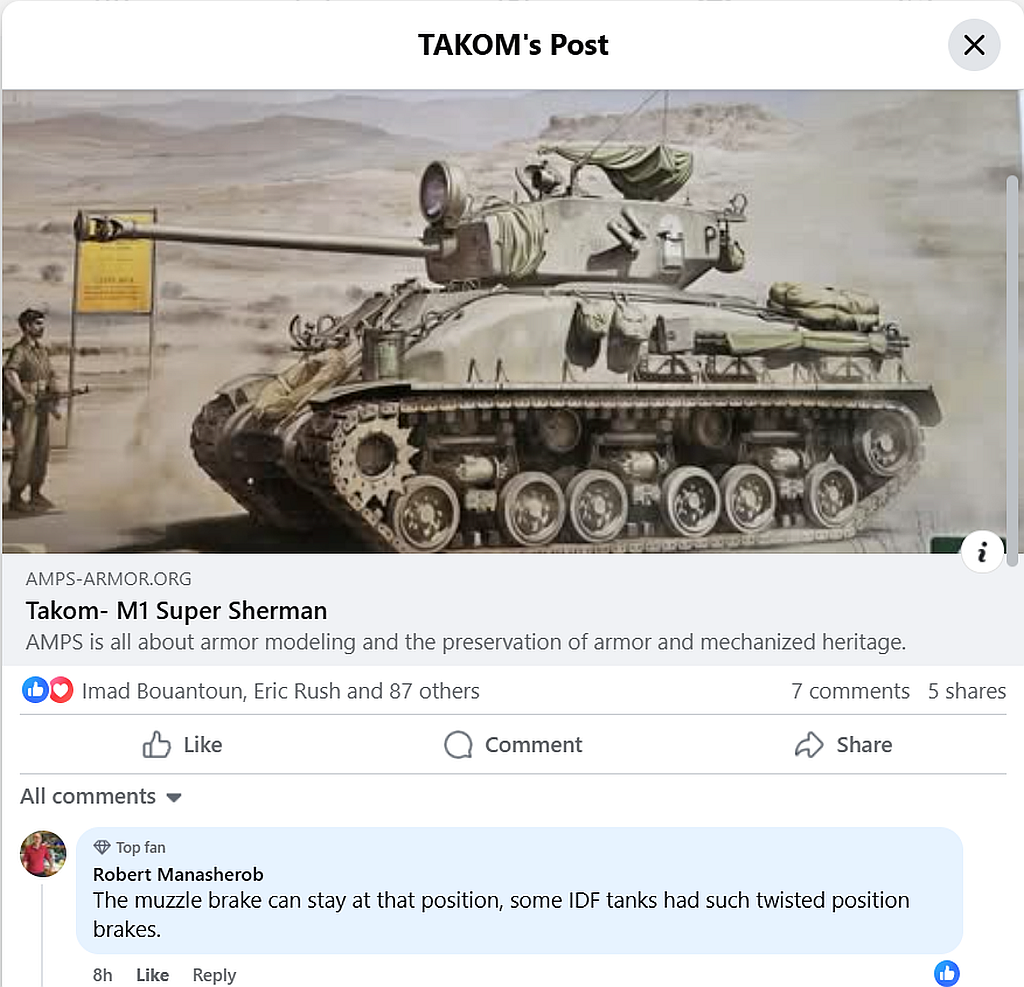Screen dimensions: 1024x987
Task: Open Robert Manasherob's profile picture
Action: [x=43, y=854]
